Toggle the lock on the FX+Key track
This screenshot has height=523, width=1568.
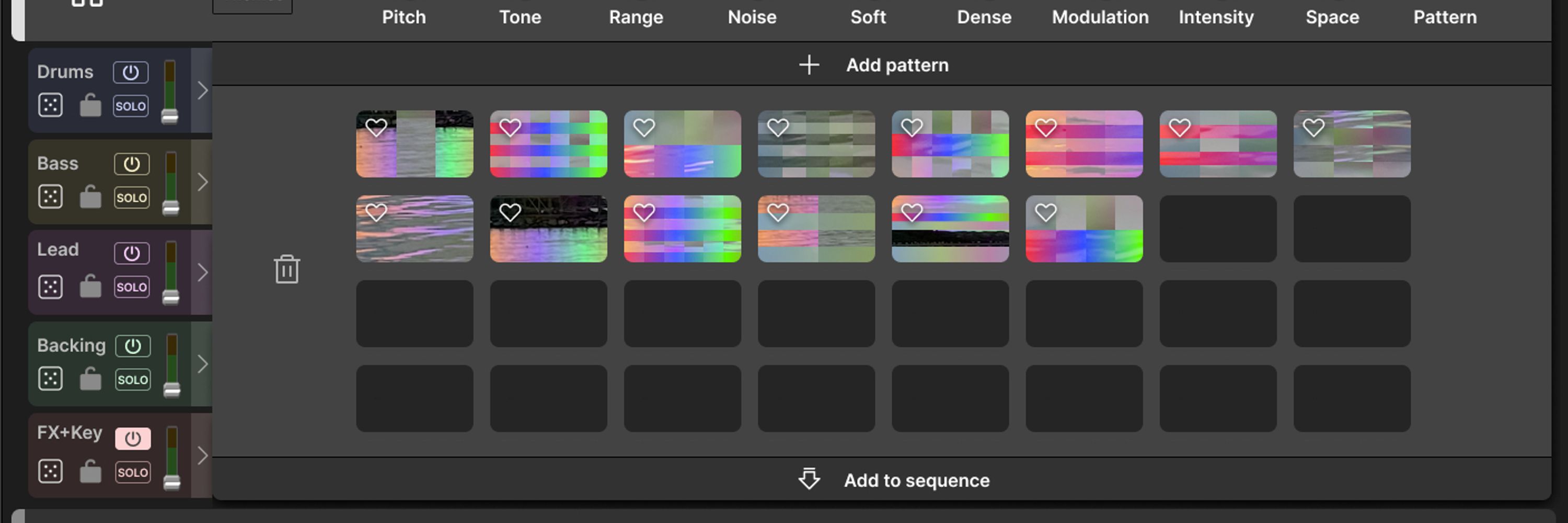click(90, 471)
